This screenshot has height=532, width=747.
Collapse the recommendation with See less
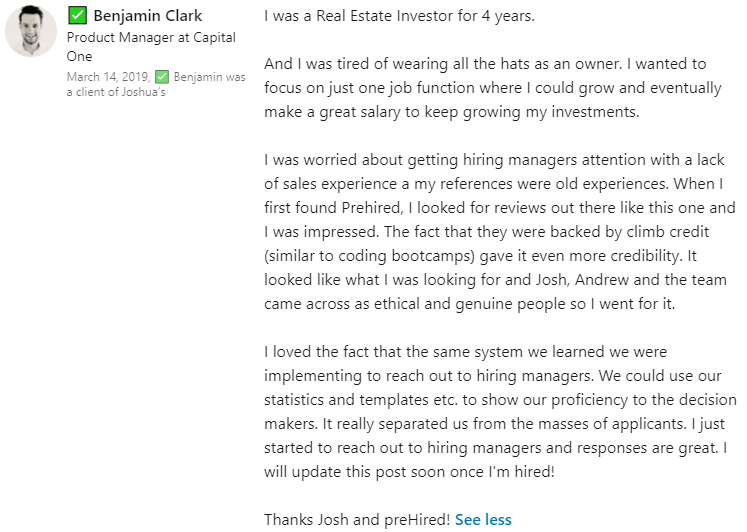coord(483,519)
